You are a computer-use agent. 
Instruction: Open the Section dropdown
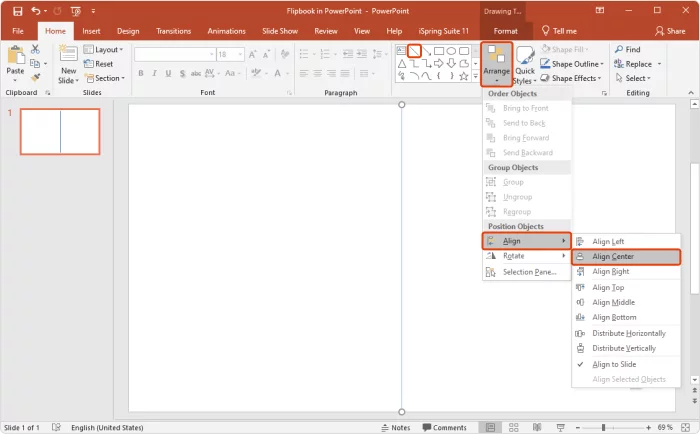click(x=105, y=78)
